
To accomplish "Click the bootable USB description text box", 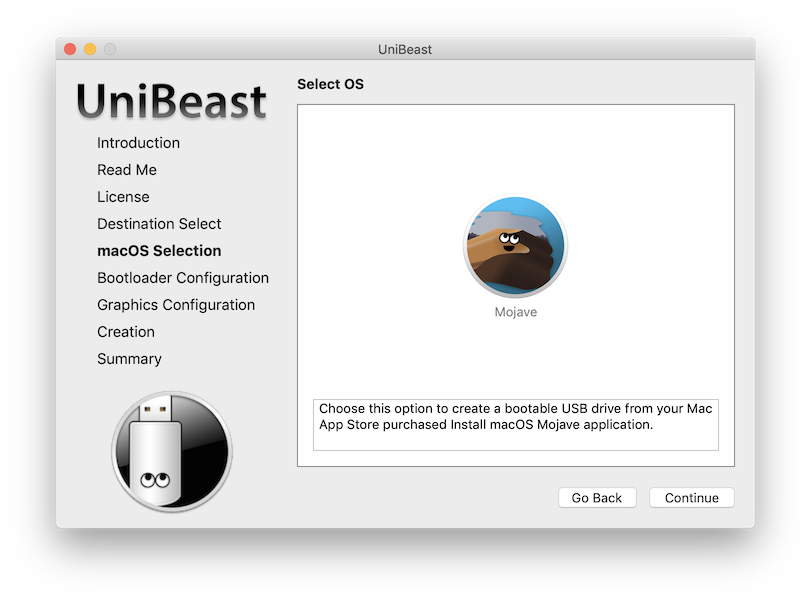I will 516,425.
